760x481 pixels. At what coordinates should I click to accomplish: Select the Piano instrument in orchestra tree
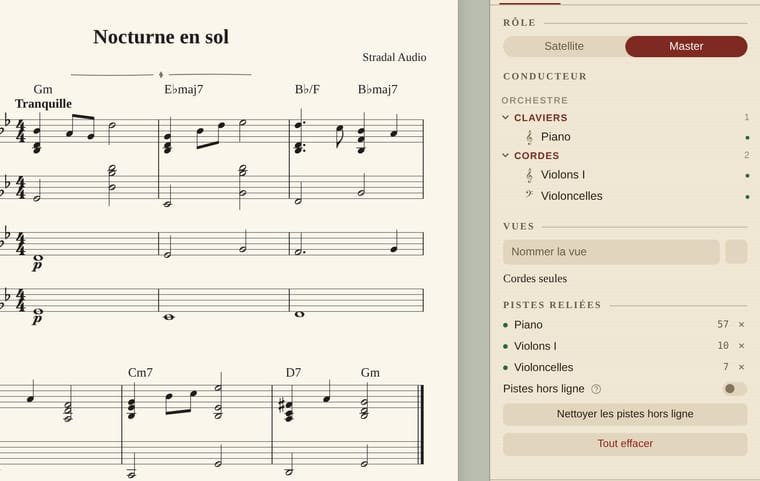(x=555, y=137)
